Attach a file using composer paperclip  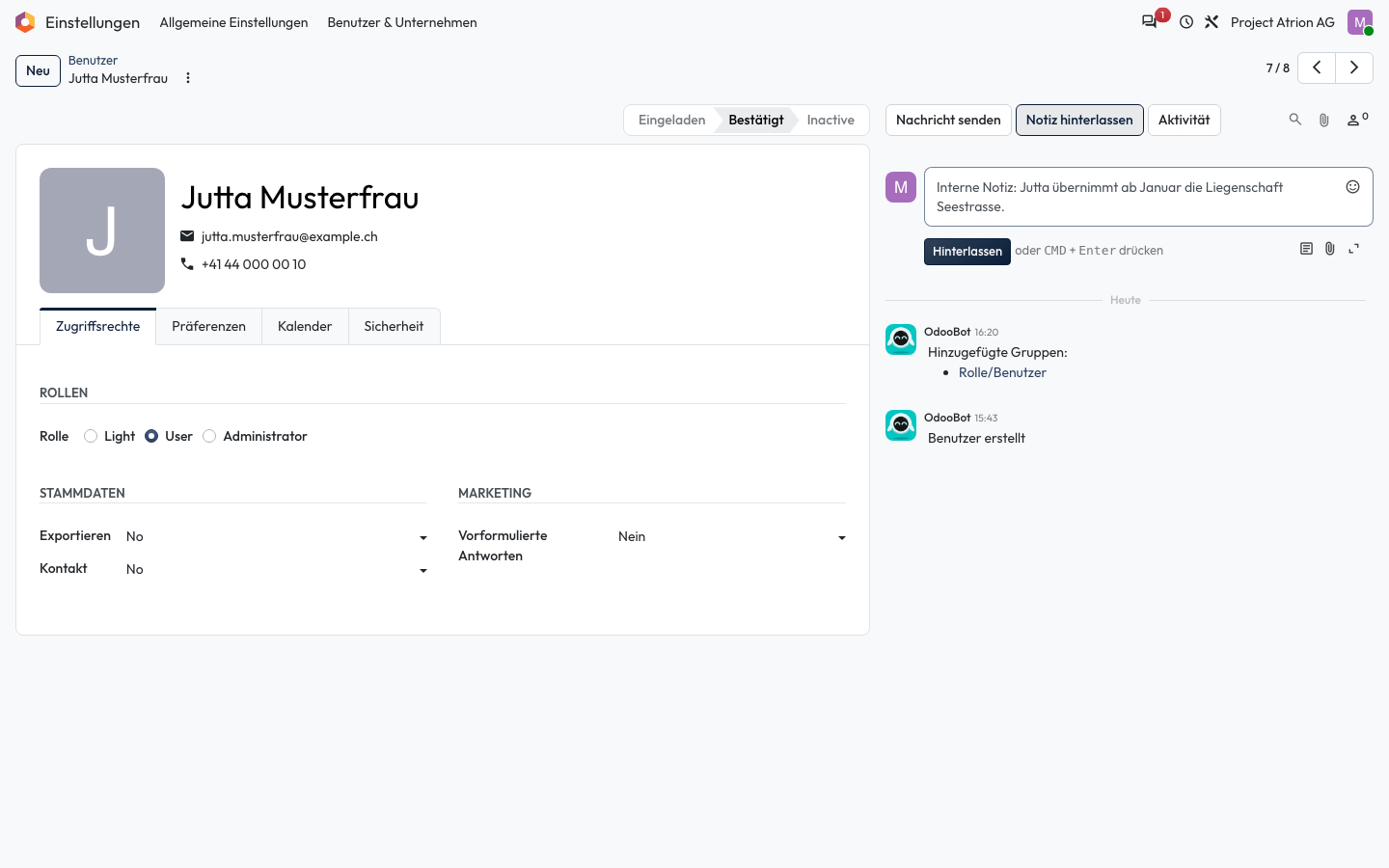pyautogui.click(x=1329, y=249)
